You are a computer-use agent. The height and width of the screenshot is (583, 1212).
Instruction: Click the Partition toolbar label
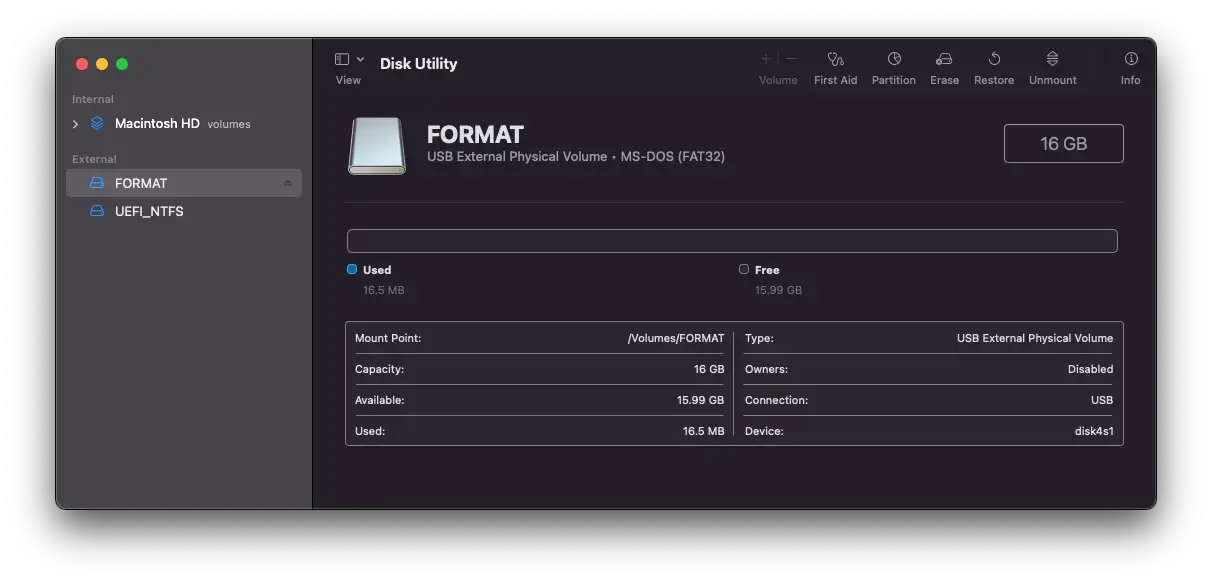pyautogui.click(x=894, y=80)
